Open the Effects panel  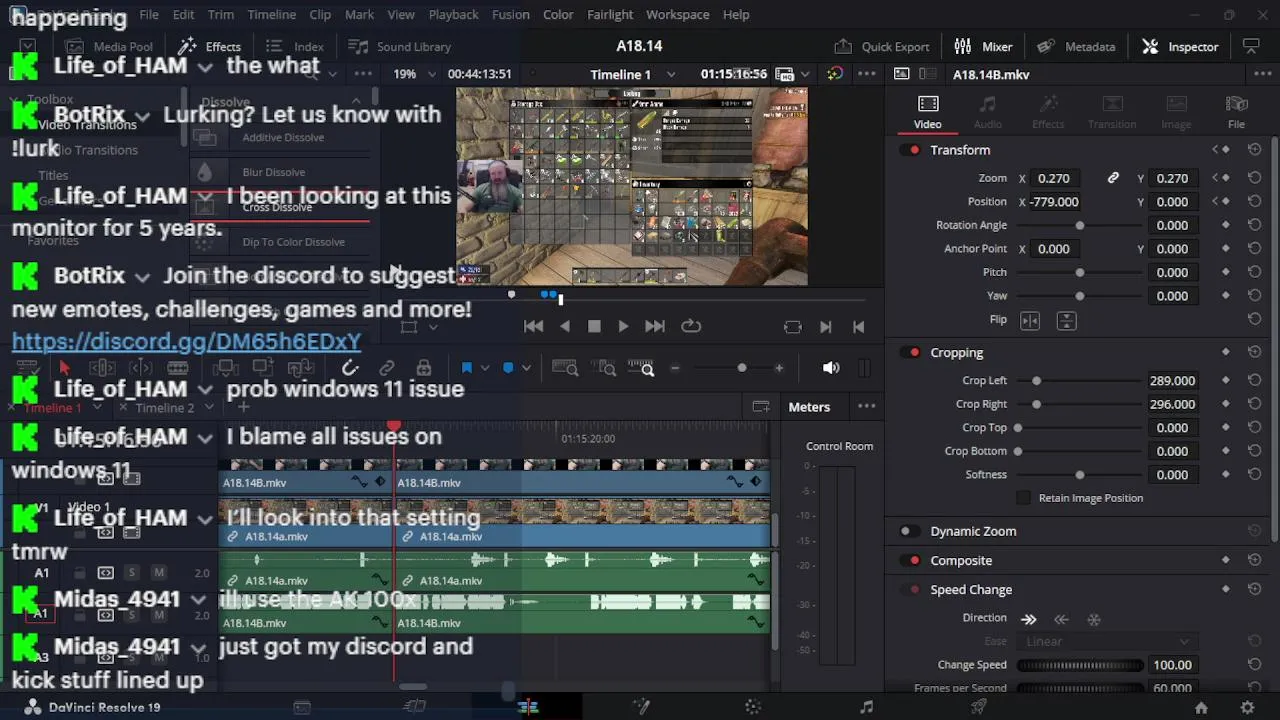point(209,46)
